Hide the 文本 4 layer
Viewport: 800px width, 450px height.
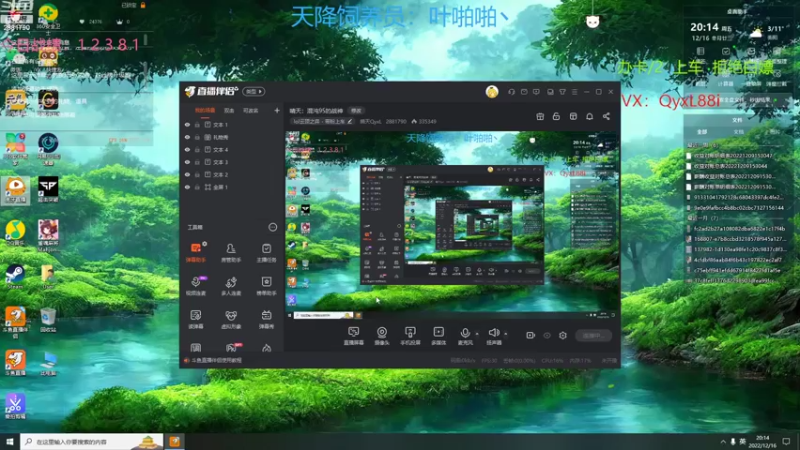(187, 149)
